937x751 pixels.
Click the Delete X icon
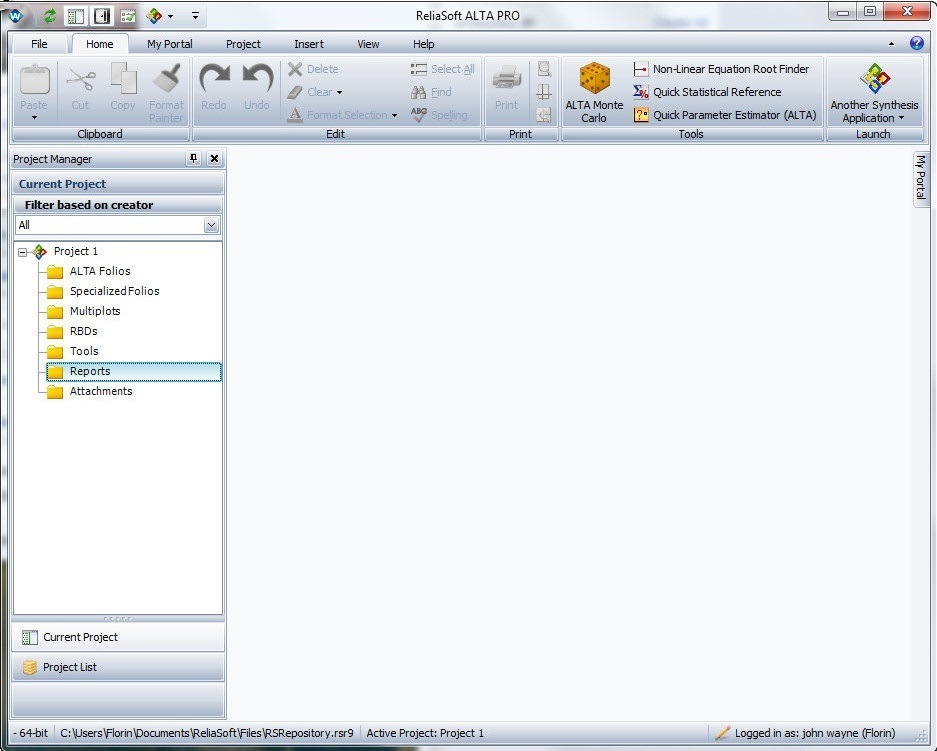(x=295, y=69)
